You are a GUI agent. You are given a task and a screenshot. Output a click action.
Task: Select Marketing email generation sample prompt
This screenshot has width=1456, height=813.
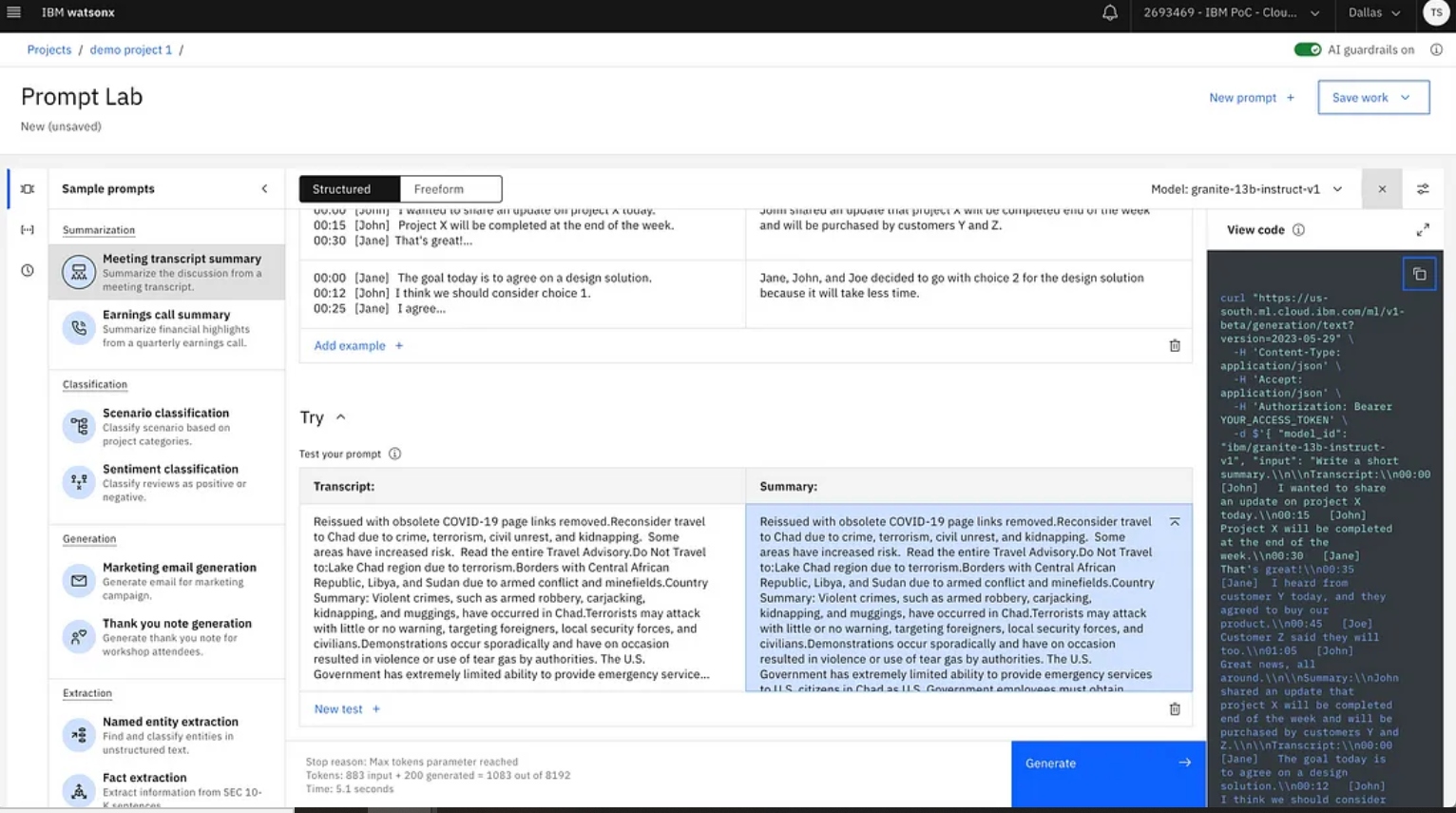166,580
